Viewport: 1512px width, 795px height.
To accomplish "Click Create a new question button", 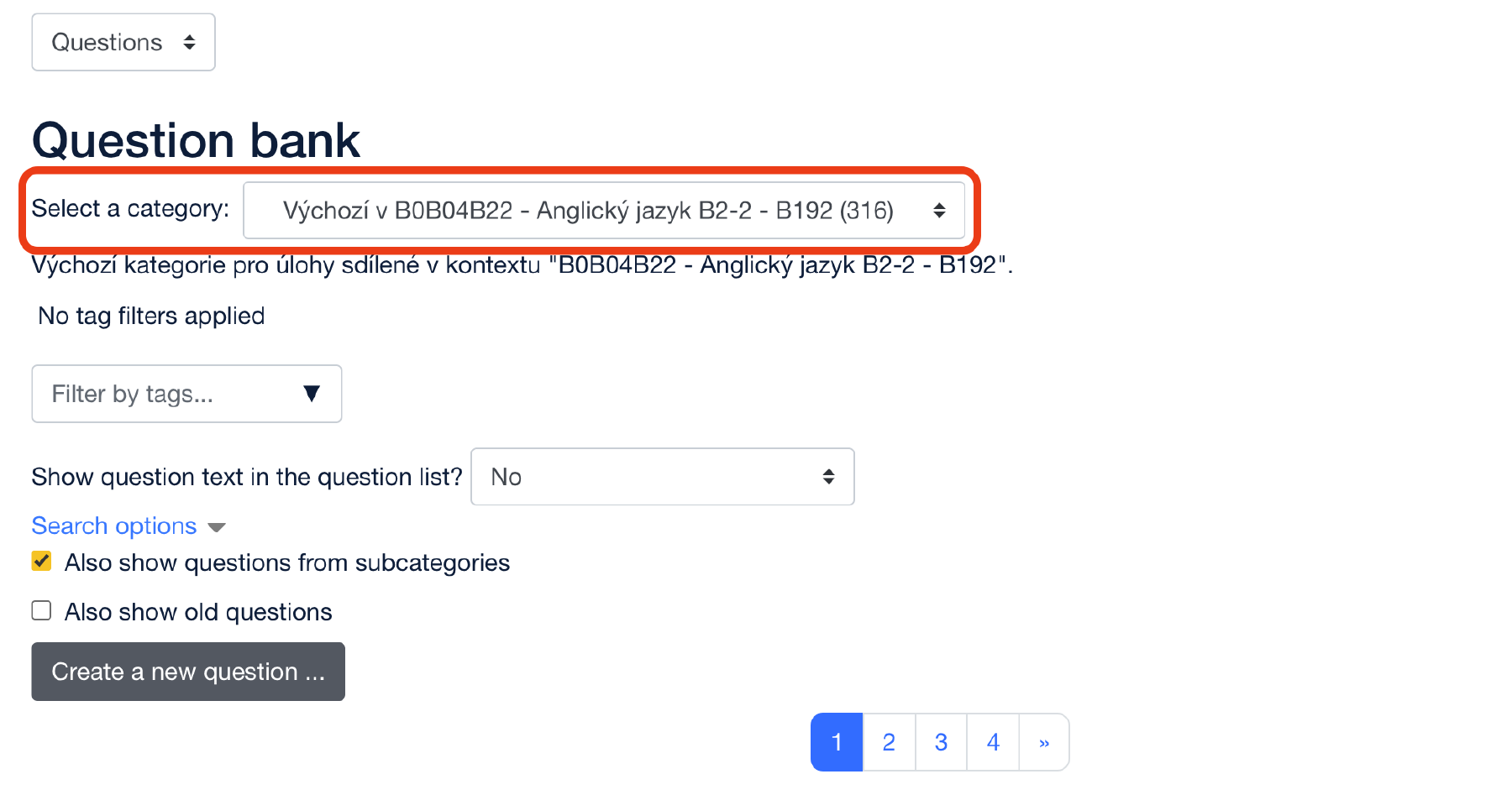I will pos(188,672).
